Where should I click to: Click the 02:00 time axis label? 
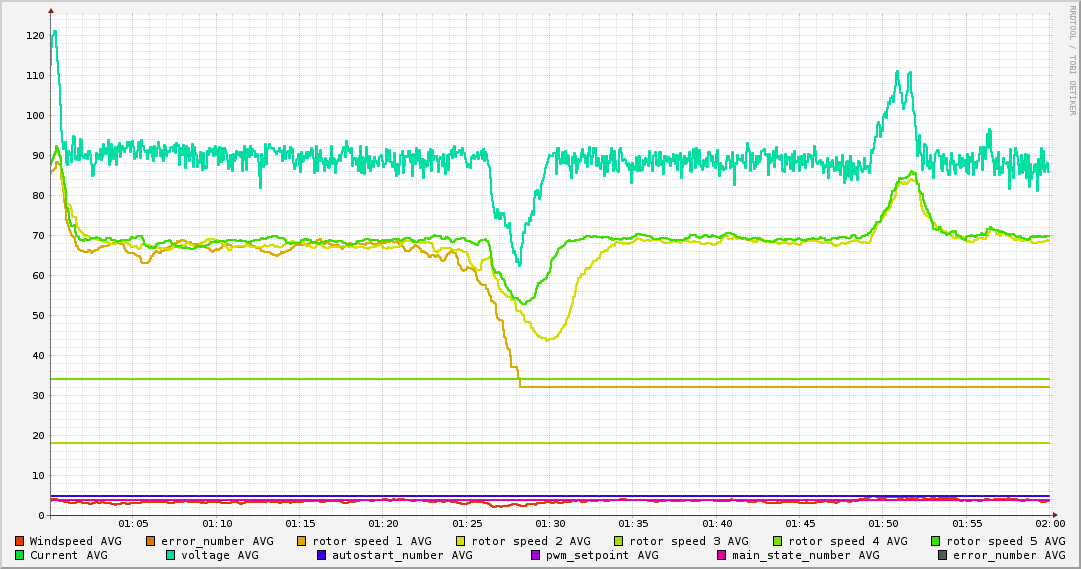(x=1050, y=524)
